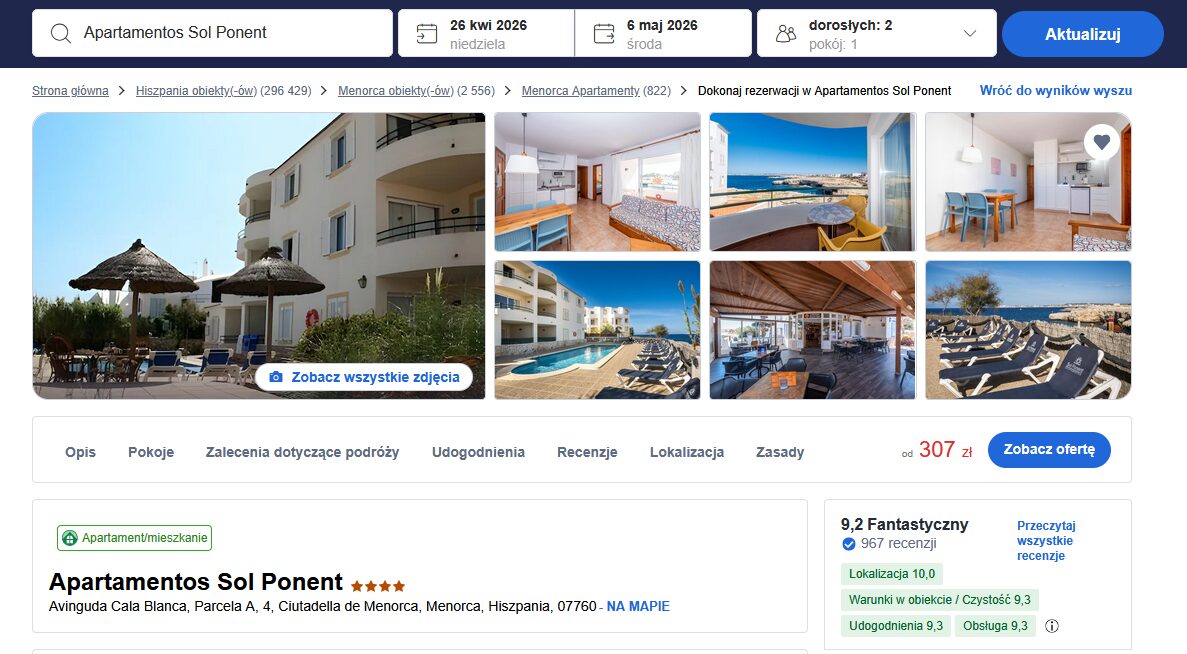Click the search magnifier icon
The image size is (1187, 654).
[61, 33]
